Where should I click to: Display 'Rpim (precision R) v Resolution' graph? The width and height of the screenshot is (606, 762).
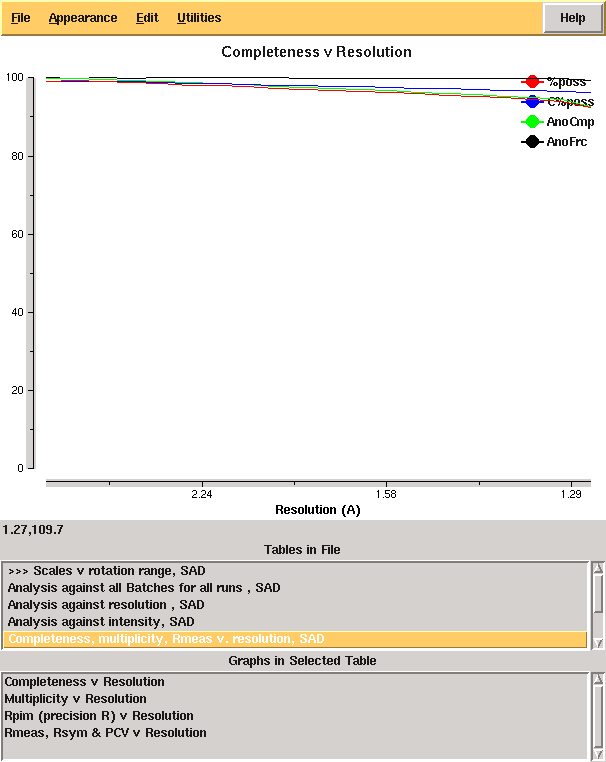click(99, 716)
